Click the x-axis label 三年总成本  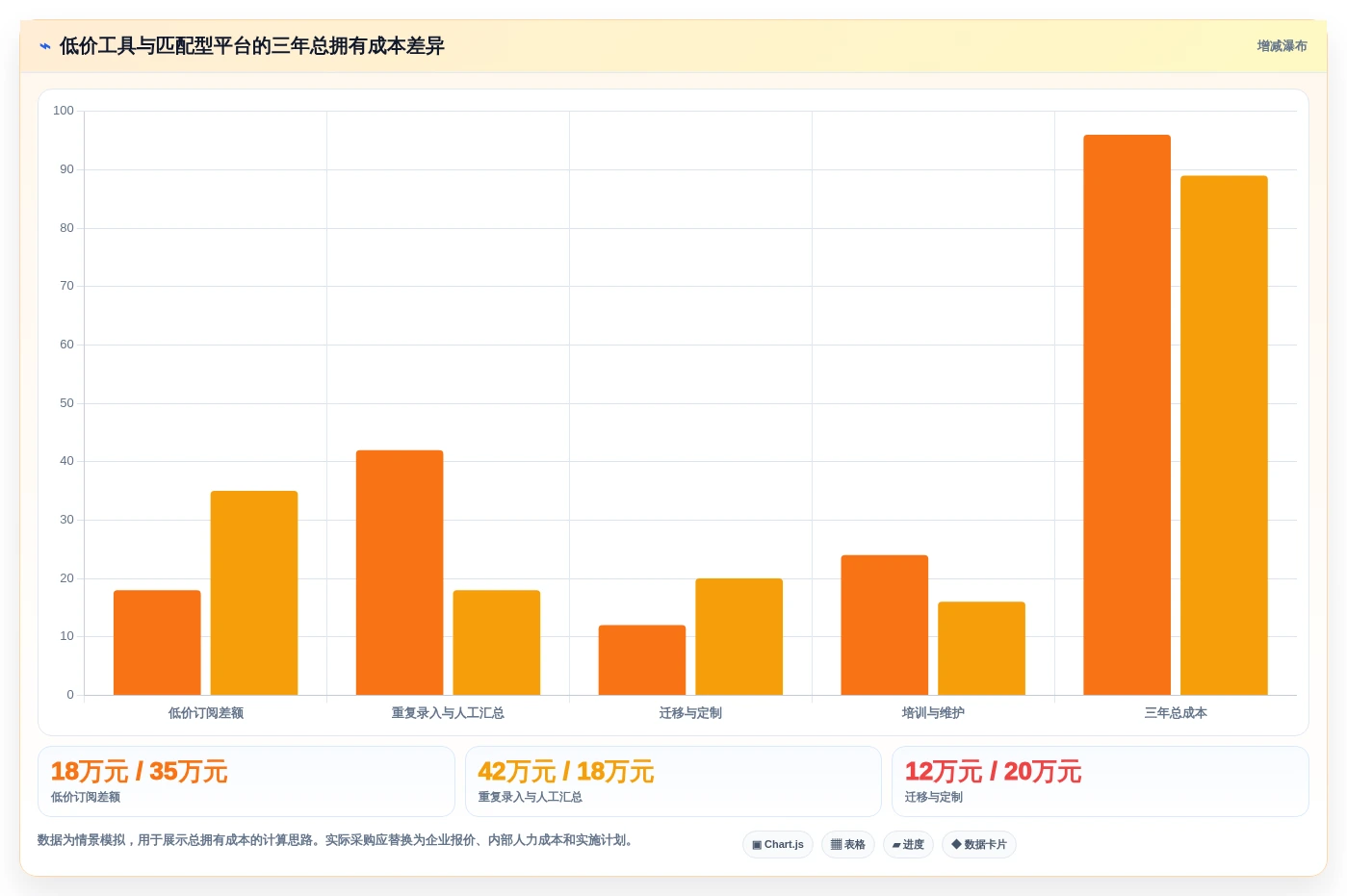[1176, 713]
